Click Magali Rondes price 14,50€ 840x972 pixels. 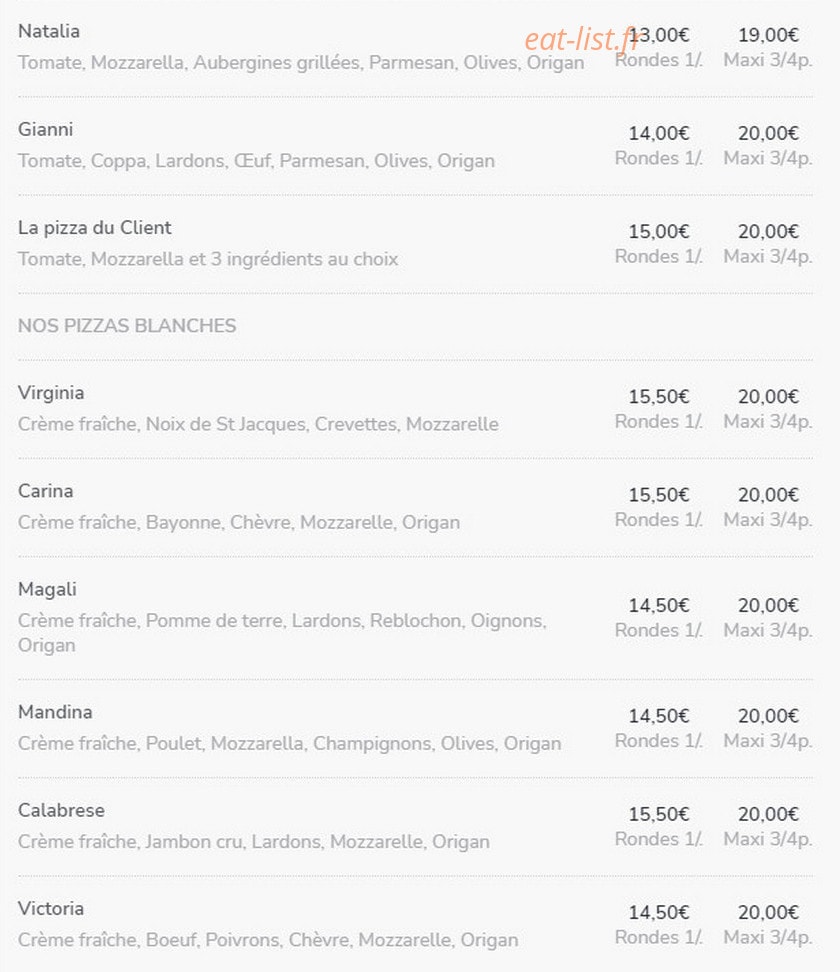pyautogui.click(x=659, y=606)
